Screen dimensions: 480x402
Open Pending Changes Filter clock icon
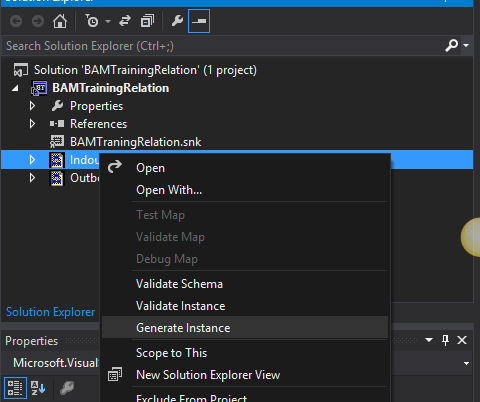91,21
